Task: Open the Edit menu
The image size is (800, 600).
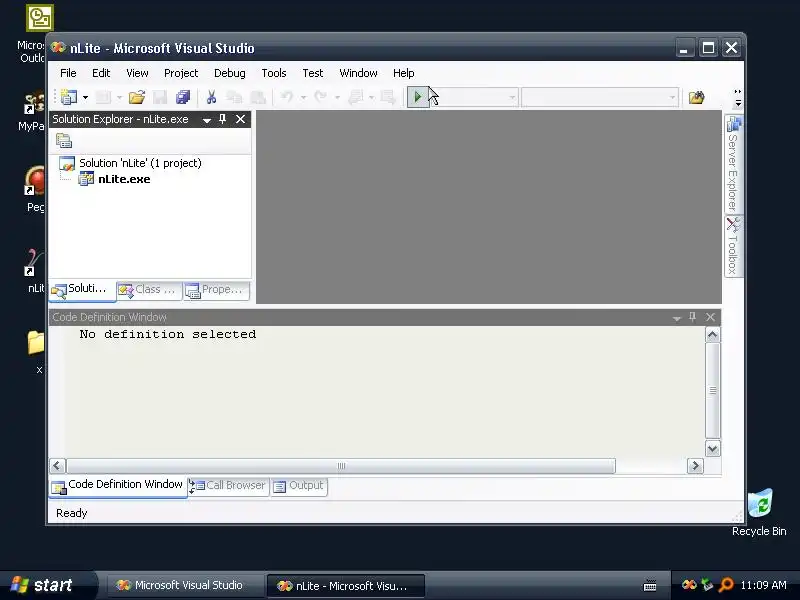Action: [x=101, y=73]
